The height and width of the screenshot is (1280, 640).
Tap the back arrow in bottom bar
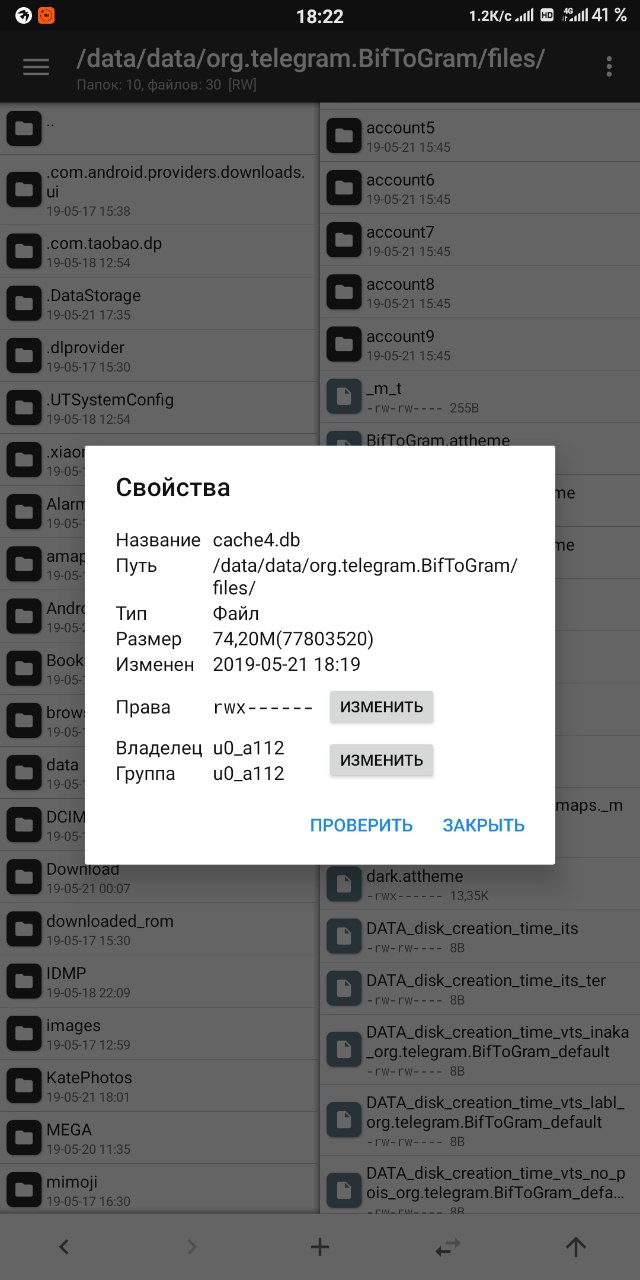[x=64, y=1246]
